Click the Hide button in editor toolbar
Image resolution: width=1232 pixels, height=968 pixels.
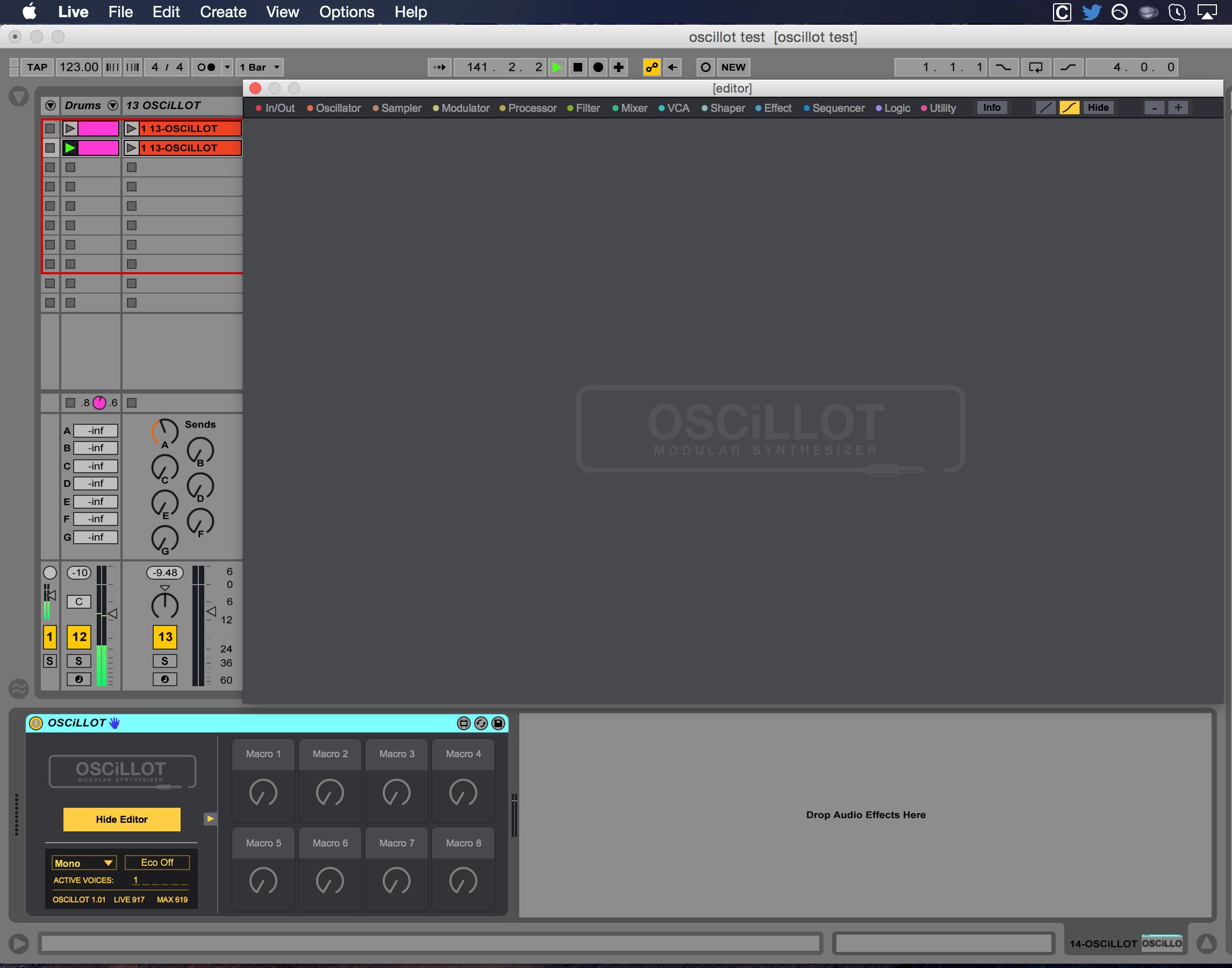tap(1098, 108)
